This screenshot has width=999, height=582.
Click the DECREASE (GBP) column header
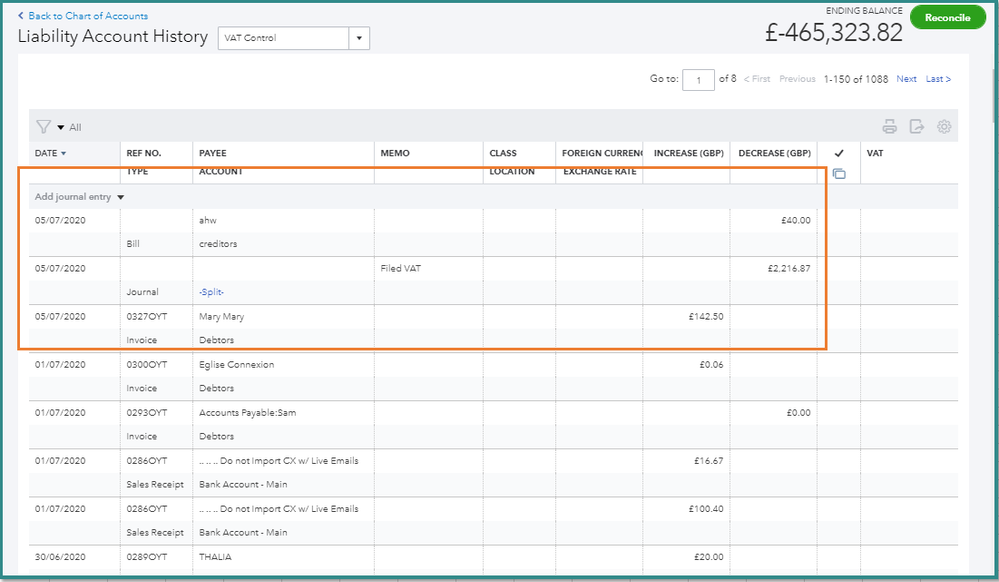773,153
